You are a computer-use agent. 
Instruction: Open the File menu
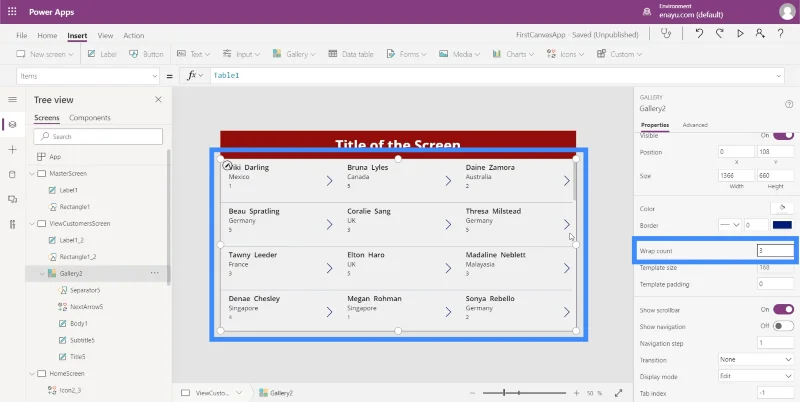(21, 35)
